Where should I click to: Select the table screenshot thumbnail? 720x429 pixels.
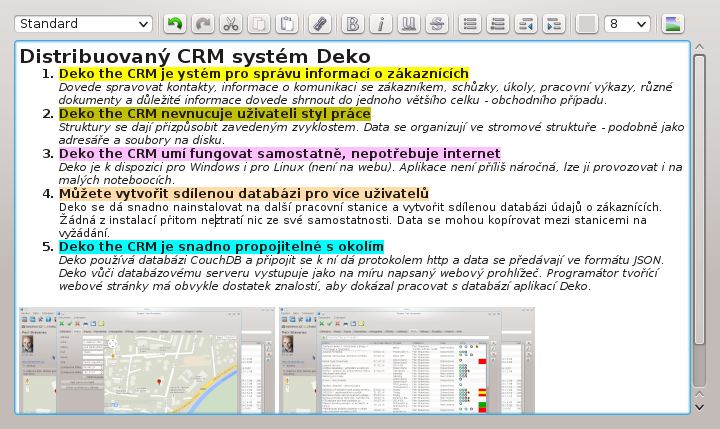point(407,360)
